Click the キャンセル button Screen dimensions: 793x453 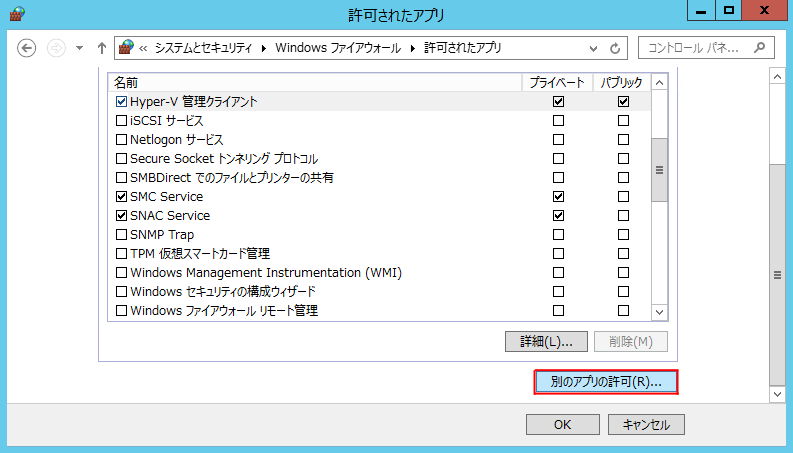click(646, 424)
